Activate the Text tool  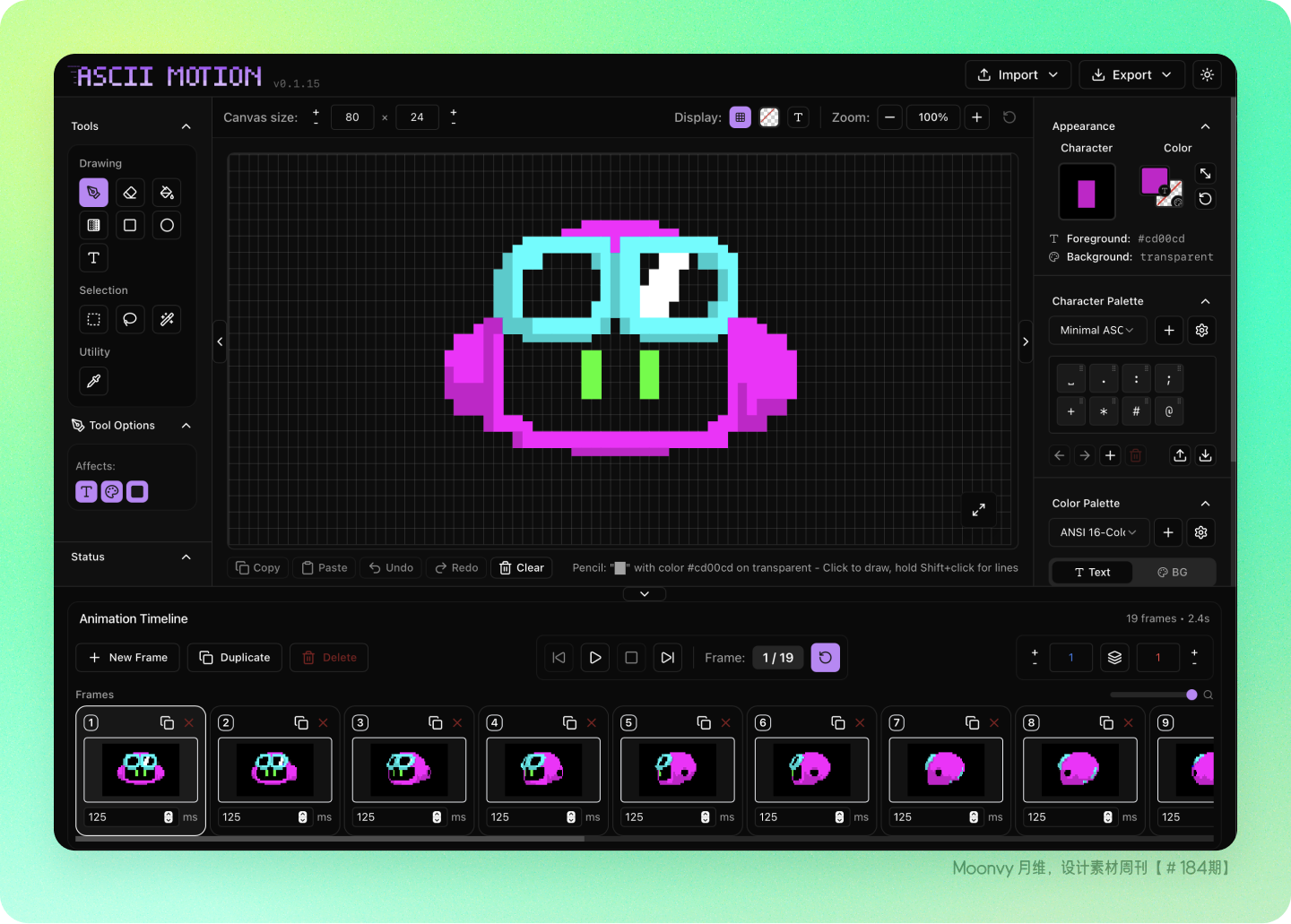click(93, 258)
